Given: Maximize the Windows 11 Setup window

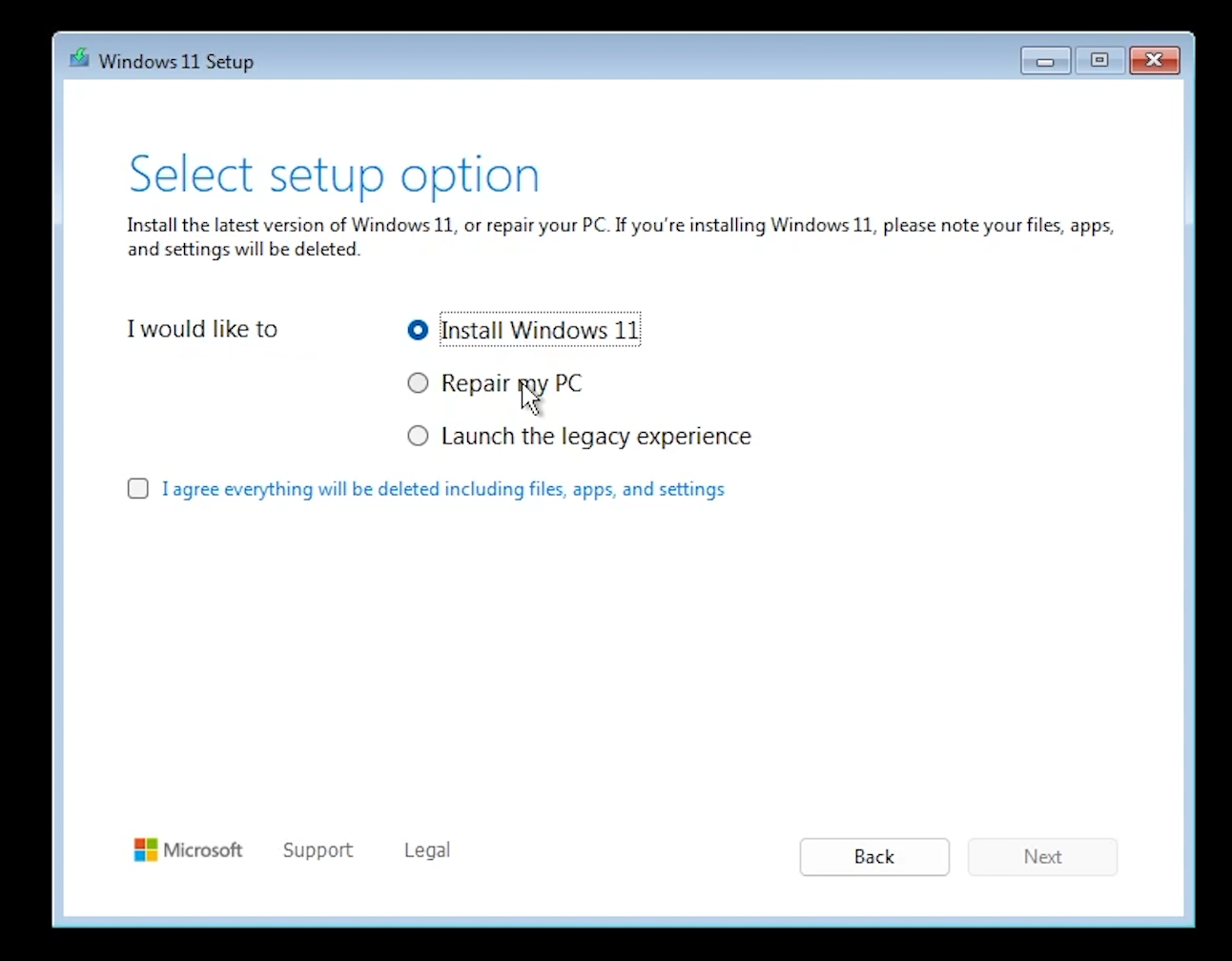Looking at the screenshot, I should (x=1099, y=60).
